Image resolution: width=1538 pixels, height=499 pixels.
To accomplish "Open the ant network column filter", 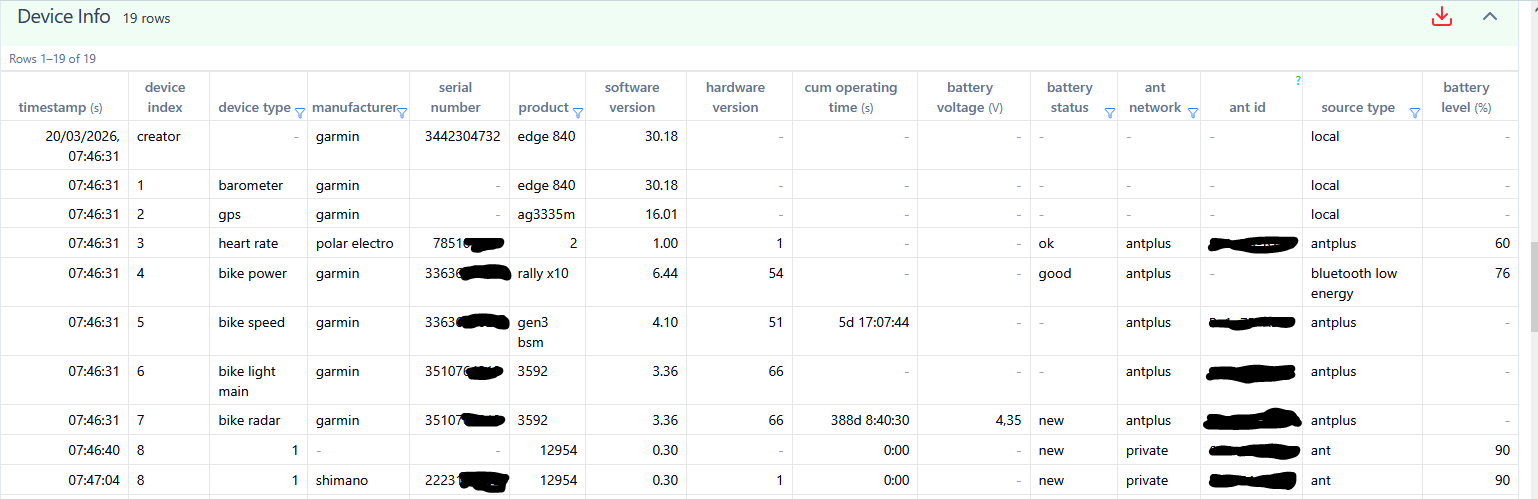I will click(x=1192, y=113).
